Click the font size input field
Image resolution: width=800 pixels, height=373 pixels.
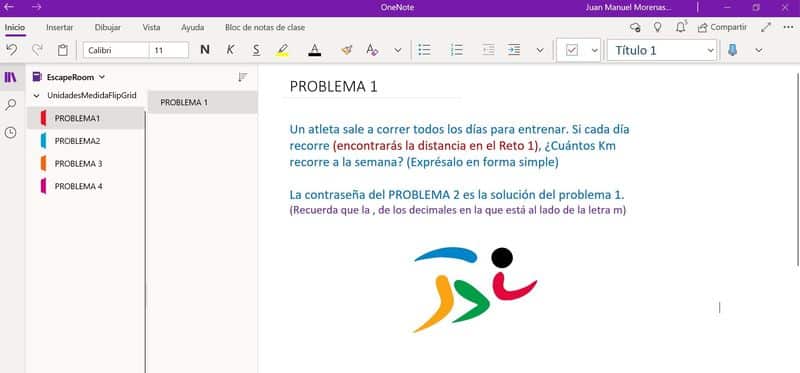click(169, 50)
